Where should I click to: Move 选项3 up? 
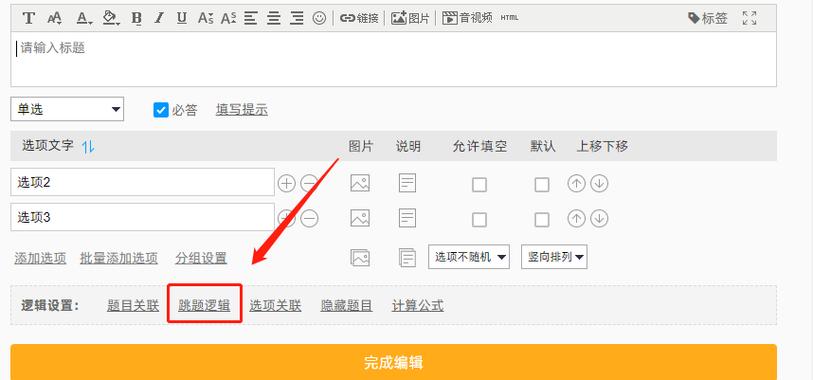pos(576,219)
